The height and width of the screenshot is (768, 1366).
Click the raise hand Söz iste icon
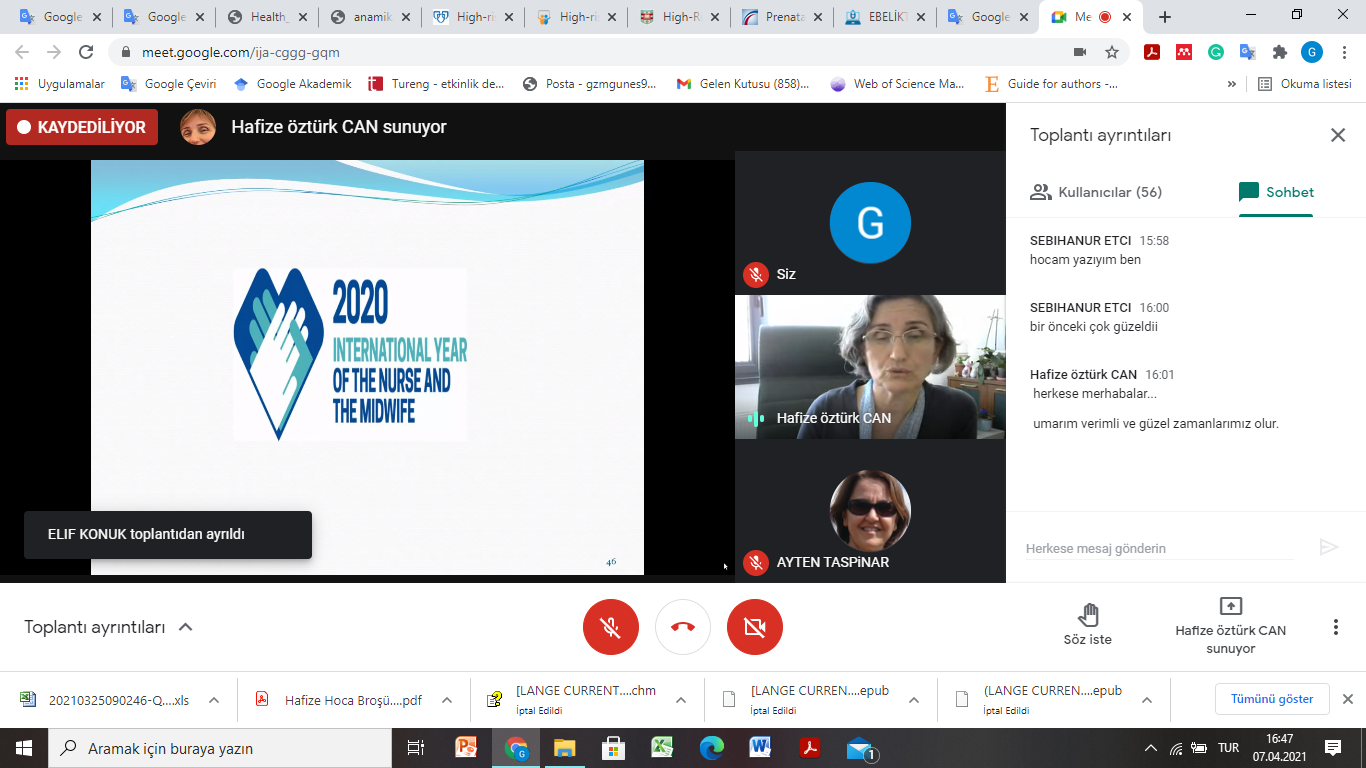tap(1088, 614)
